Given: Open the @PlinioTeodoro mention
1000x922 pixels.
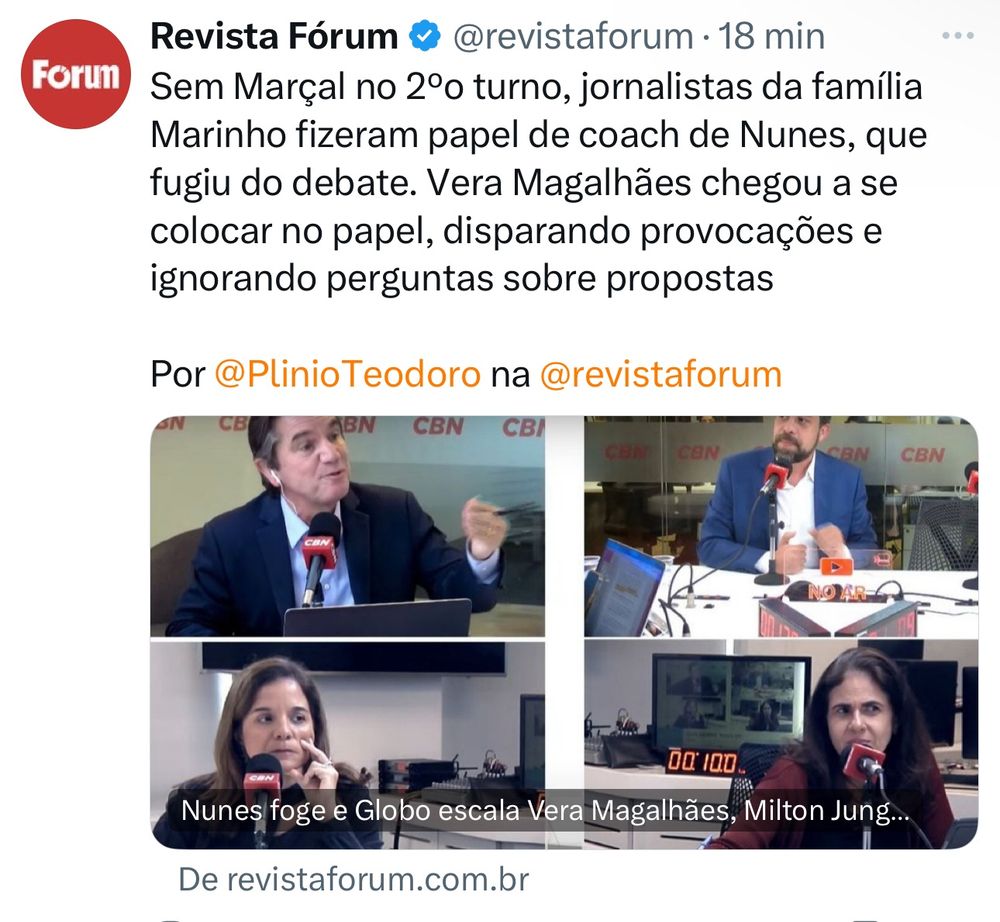Looking at the screenshot, I should 348,374.
